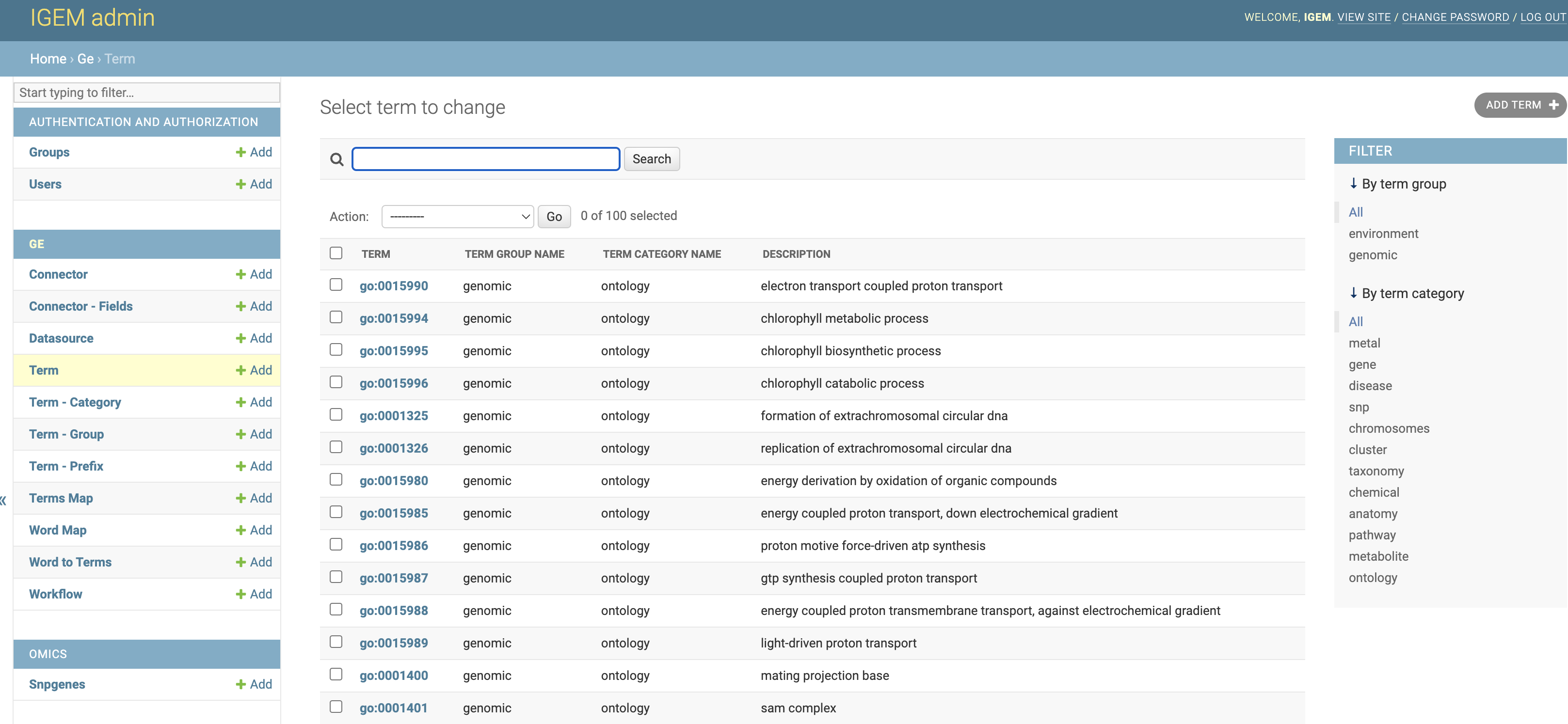
Task: Click the Ge breadcrumb link
Action: [x=85, y=59]
